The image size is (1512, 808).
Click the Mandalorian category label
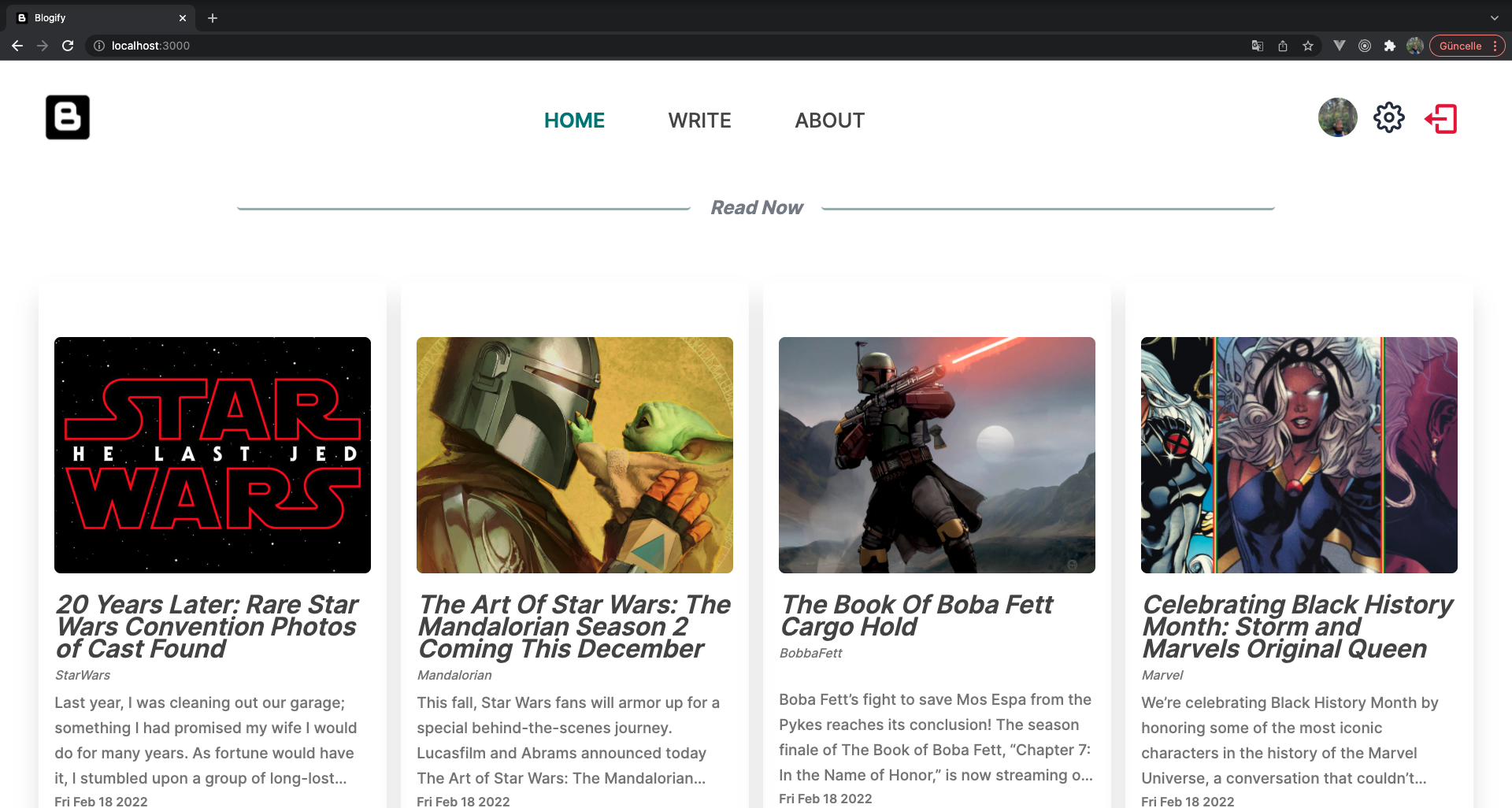(454, 675)
